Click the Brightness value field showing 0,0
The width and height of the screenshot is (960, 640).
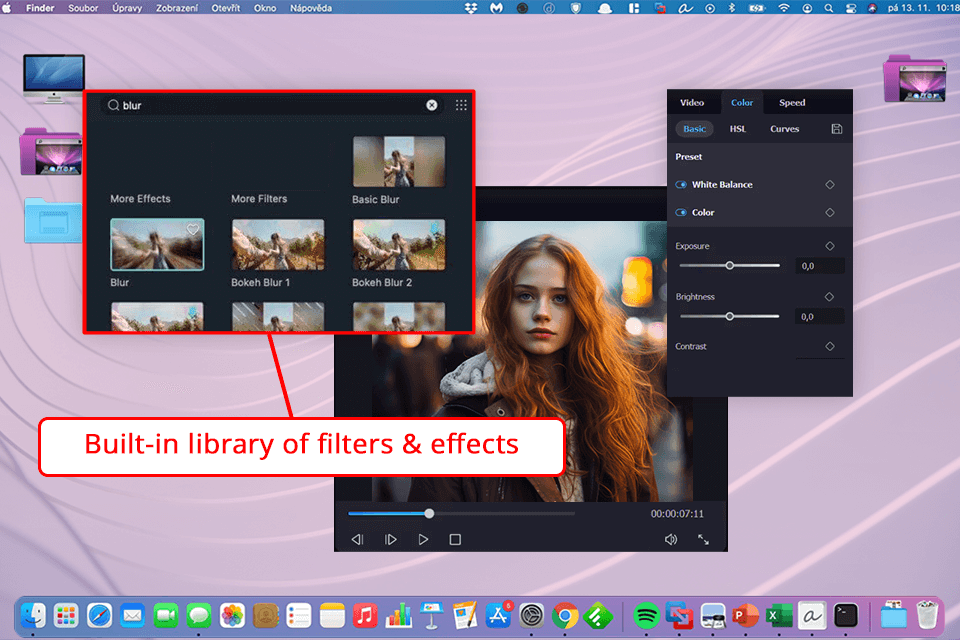[x=820, y=317]
